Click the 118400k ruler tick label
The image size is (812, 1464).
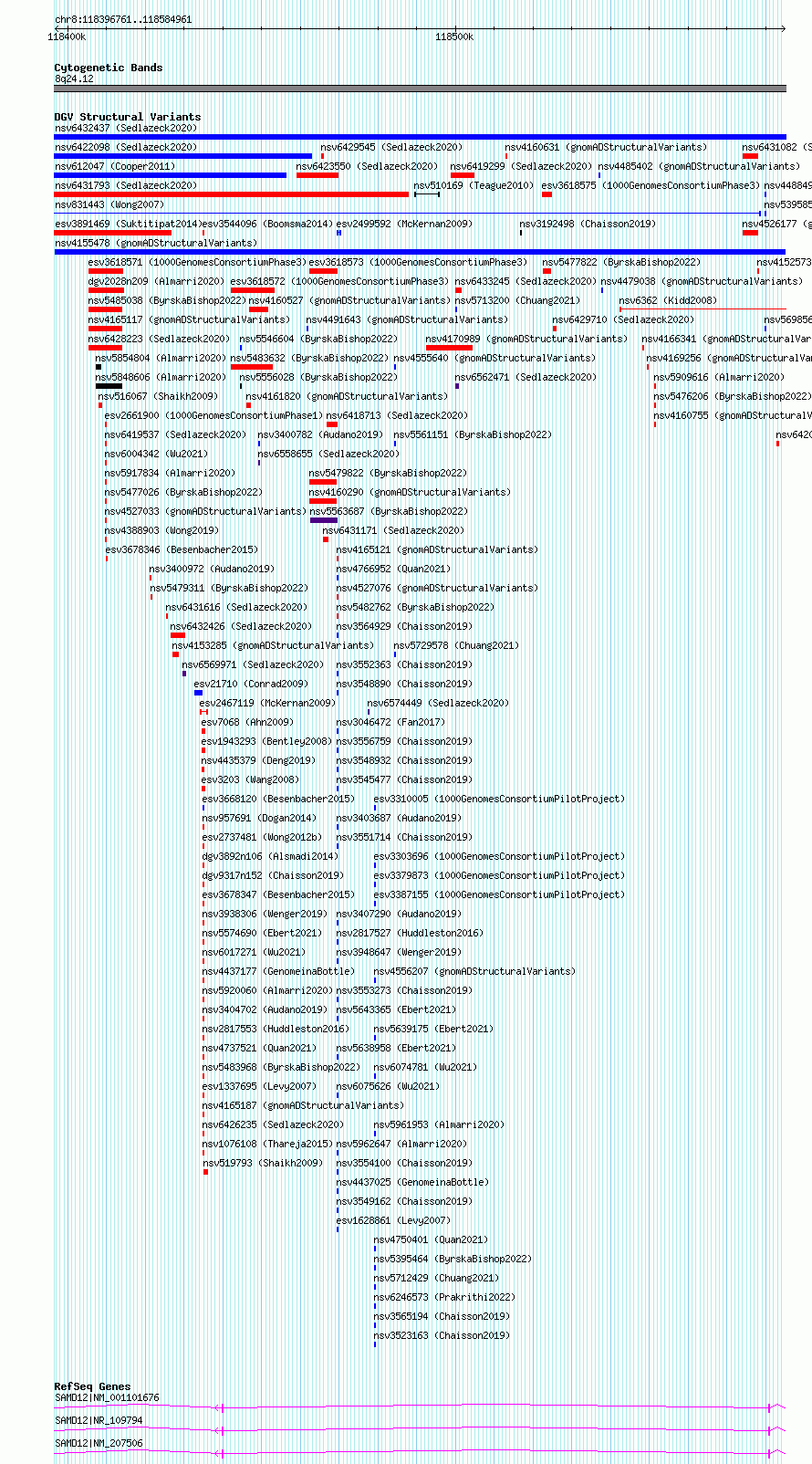tap(67, 37)
